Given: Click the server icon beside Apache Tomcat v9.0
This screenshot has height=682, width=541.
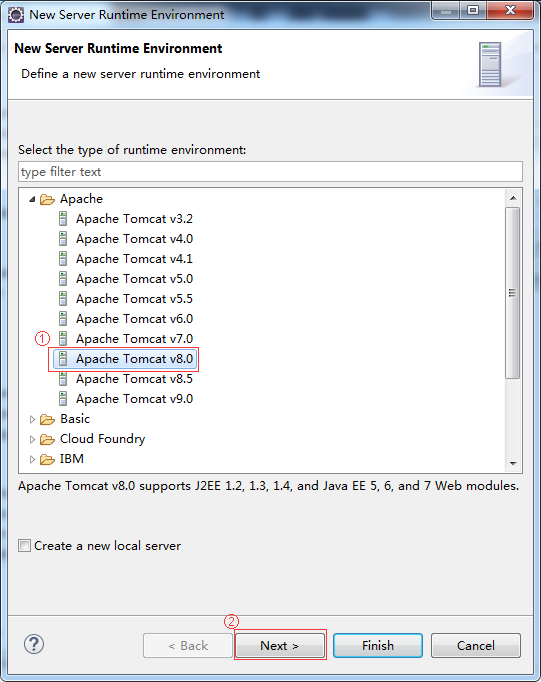Looking at the screenshot, I should pyautogui.click(x=63, y=399).
